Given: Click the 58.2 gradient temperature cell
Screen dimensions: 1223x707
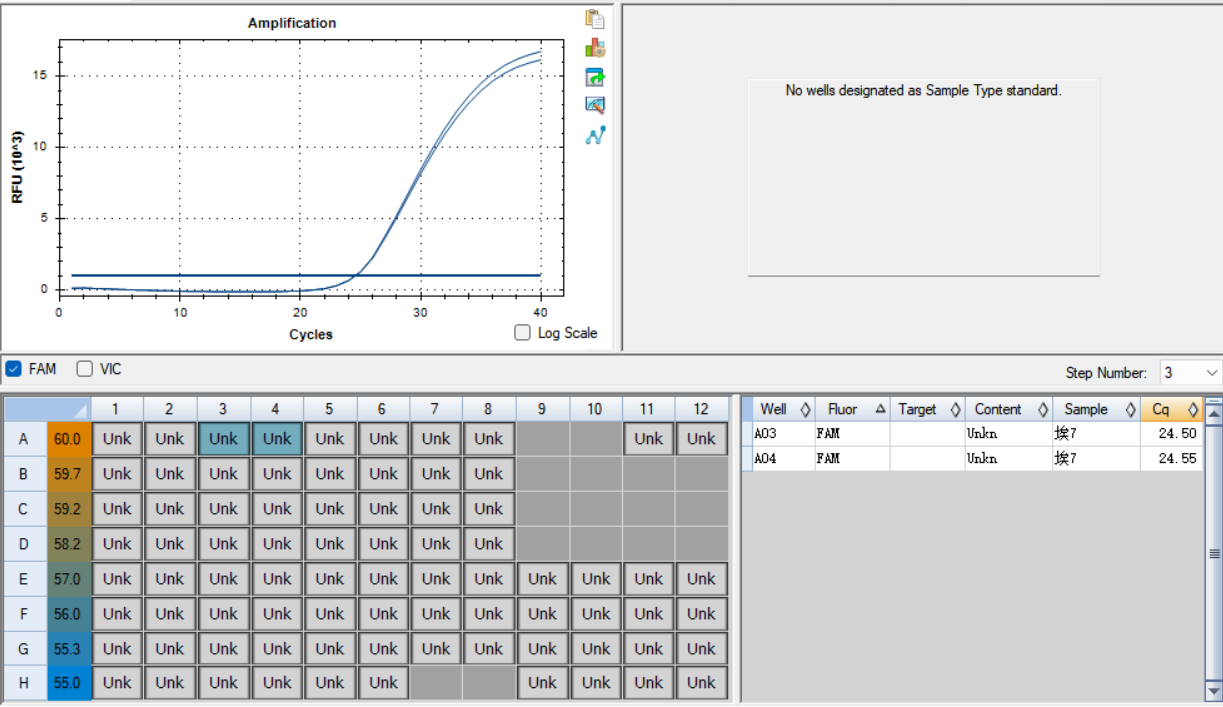Looking at the screenshot, I should 68,543.
